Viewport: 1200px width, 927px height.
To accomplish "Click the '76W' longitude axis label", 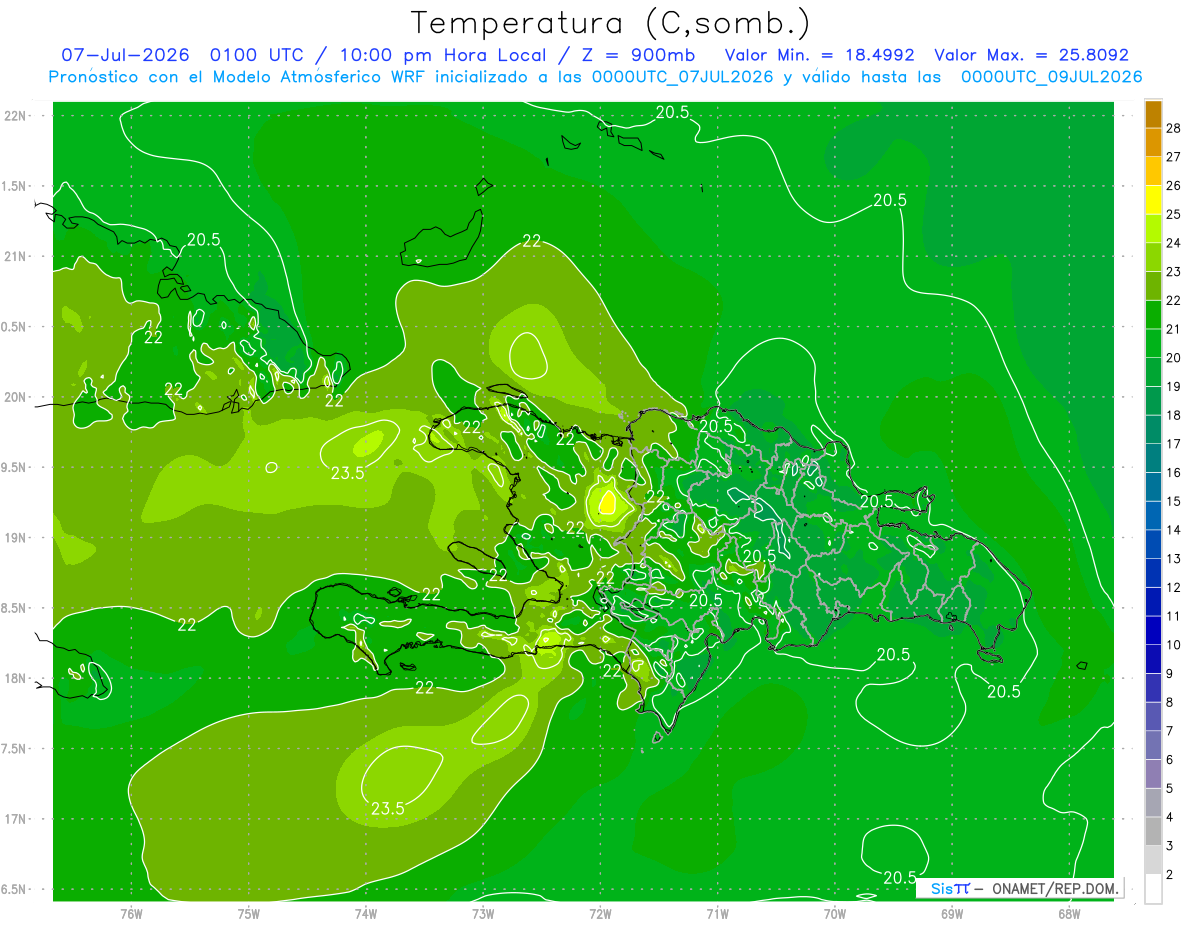I will (131, 914).
